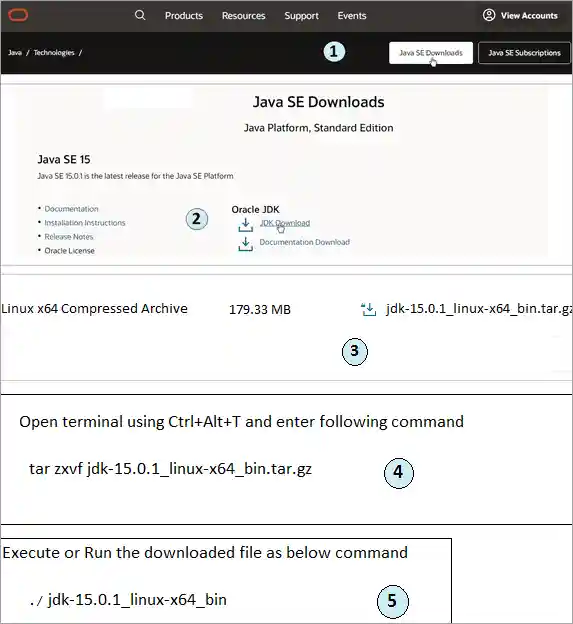Click the Documentation Download link

[x=305, y=242]
